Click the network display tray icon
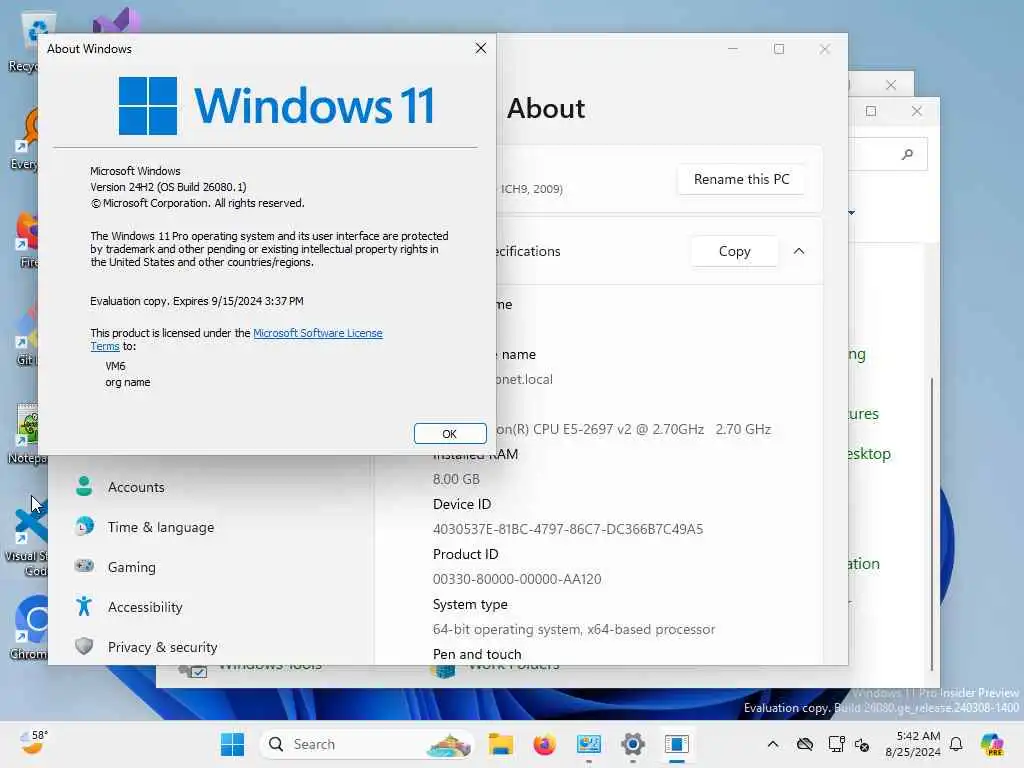This screenshot has width=1024, height=768. click(x=835, y=744)
